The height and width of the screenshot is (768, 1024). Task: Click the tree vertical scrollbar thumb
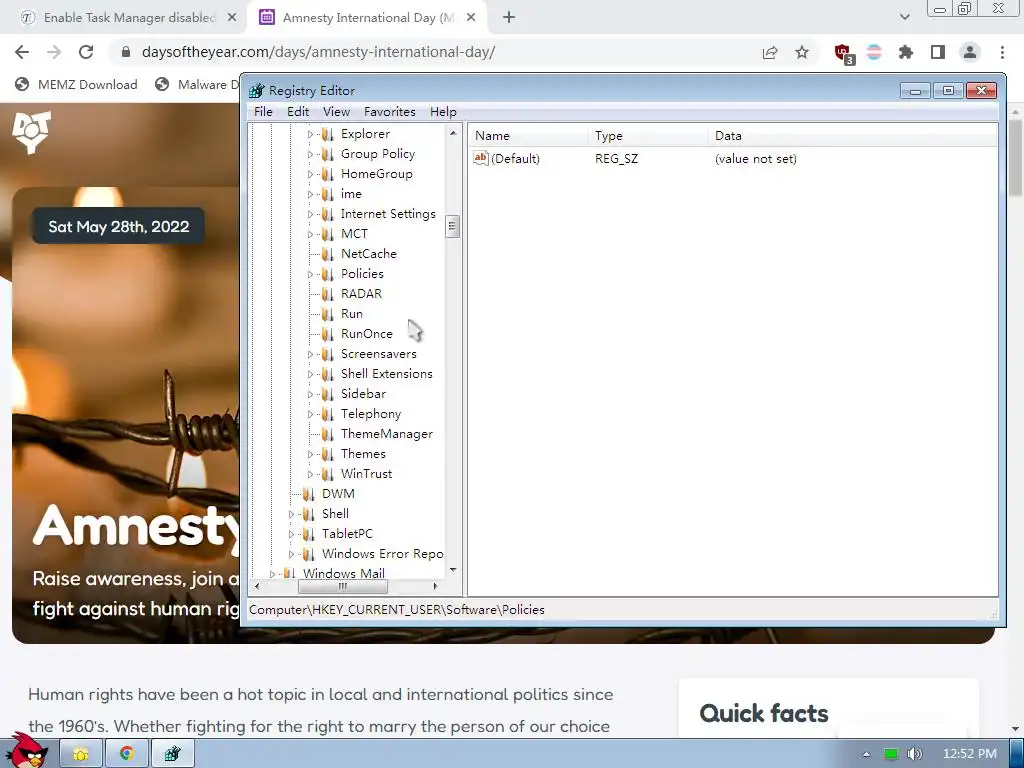(453, 227)
